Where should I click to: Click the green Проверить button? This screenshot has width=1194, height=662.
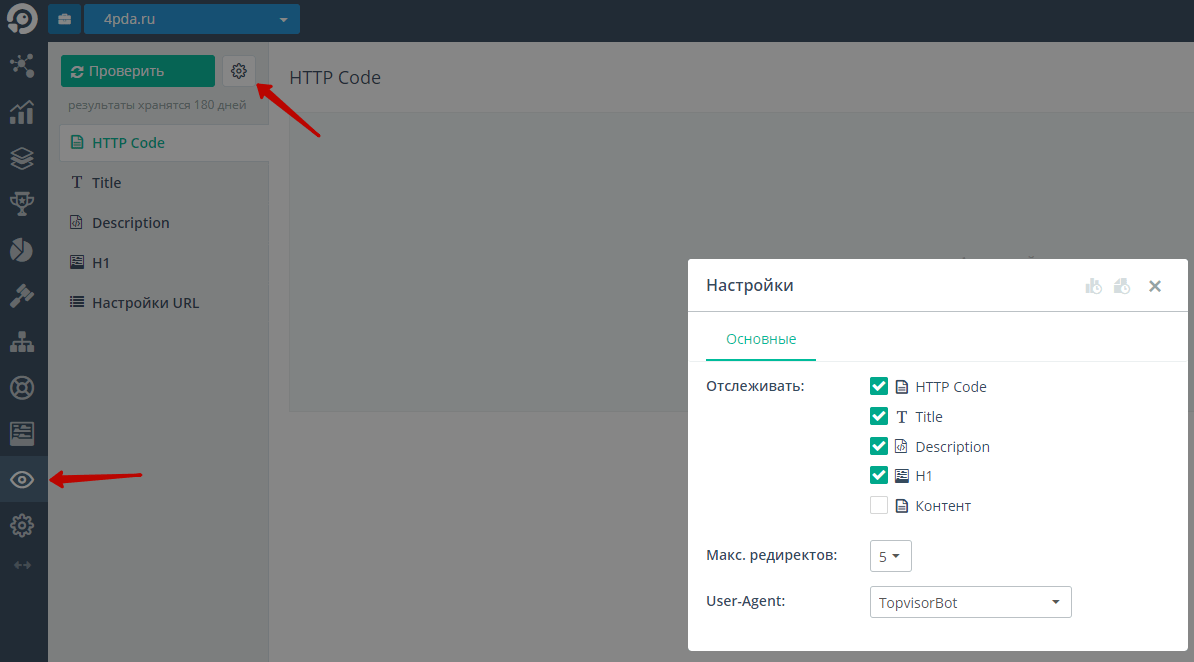pyautogui.click(x=138, y=71)
